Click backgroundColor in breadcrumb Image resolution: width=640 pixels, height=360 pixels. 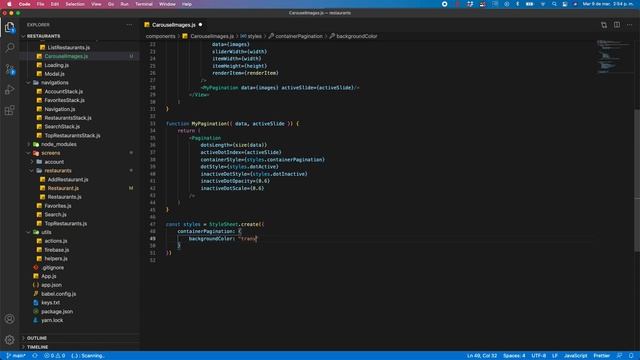[357, 36]
